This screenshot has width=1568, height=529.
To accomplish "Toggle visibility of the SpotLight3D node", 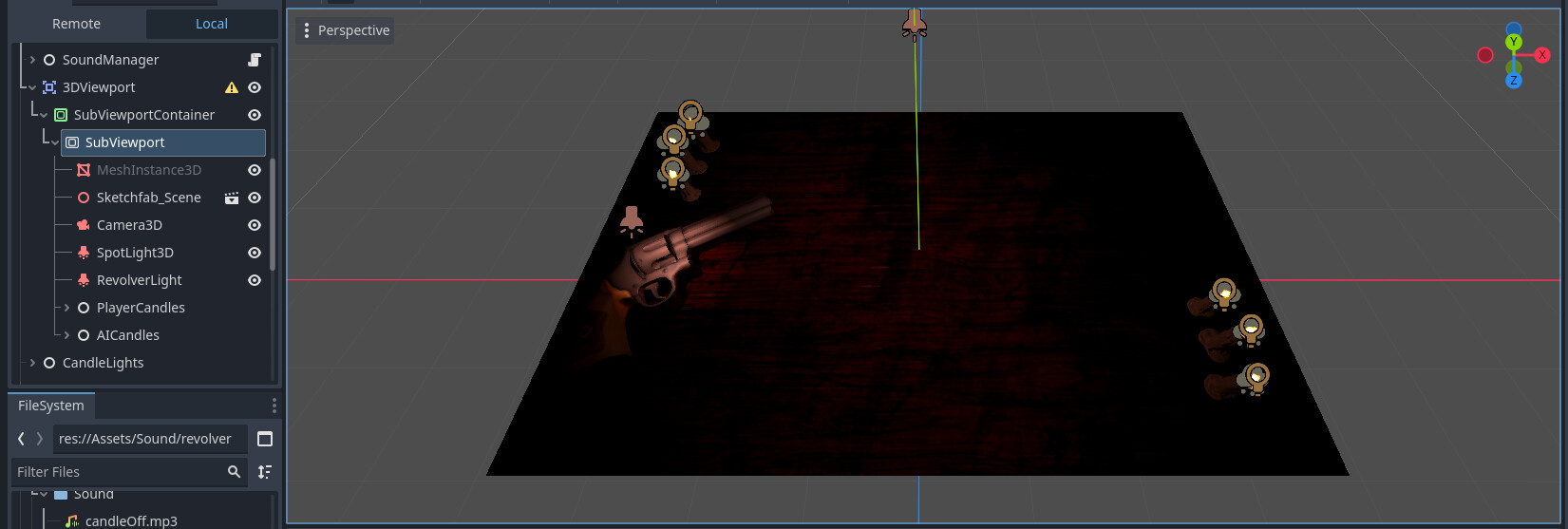I will coord(255,253).
